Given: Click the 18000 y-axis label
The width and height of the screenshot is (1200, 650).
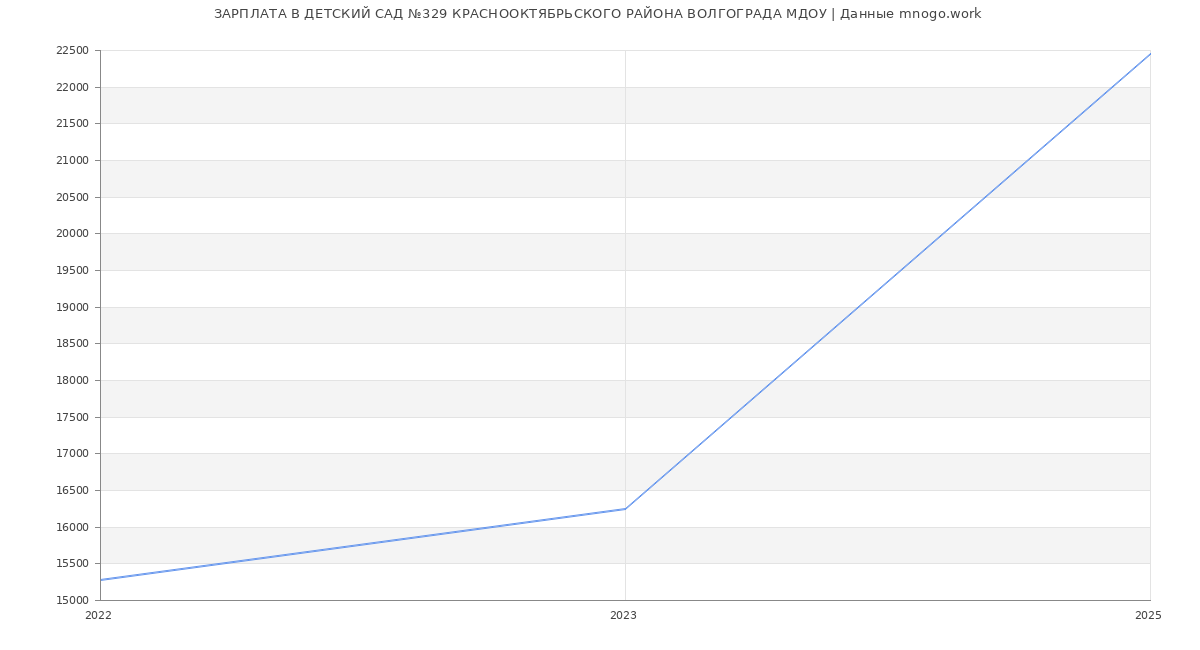Looking at the screenshot, I should [72, 381].
